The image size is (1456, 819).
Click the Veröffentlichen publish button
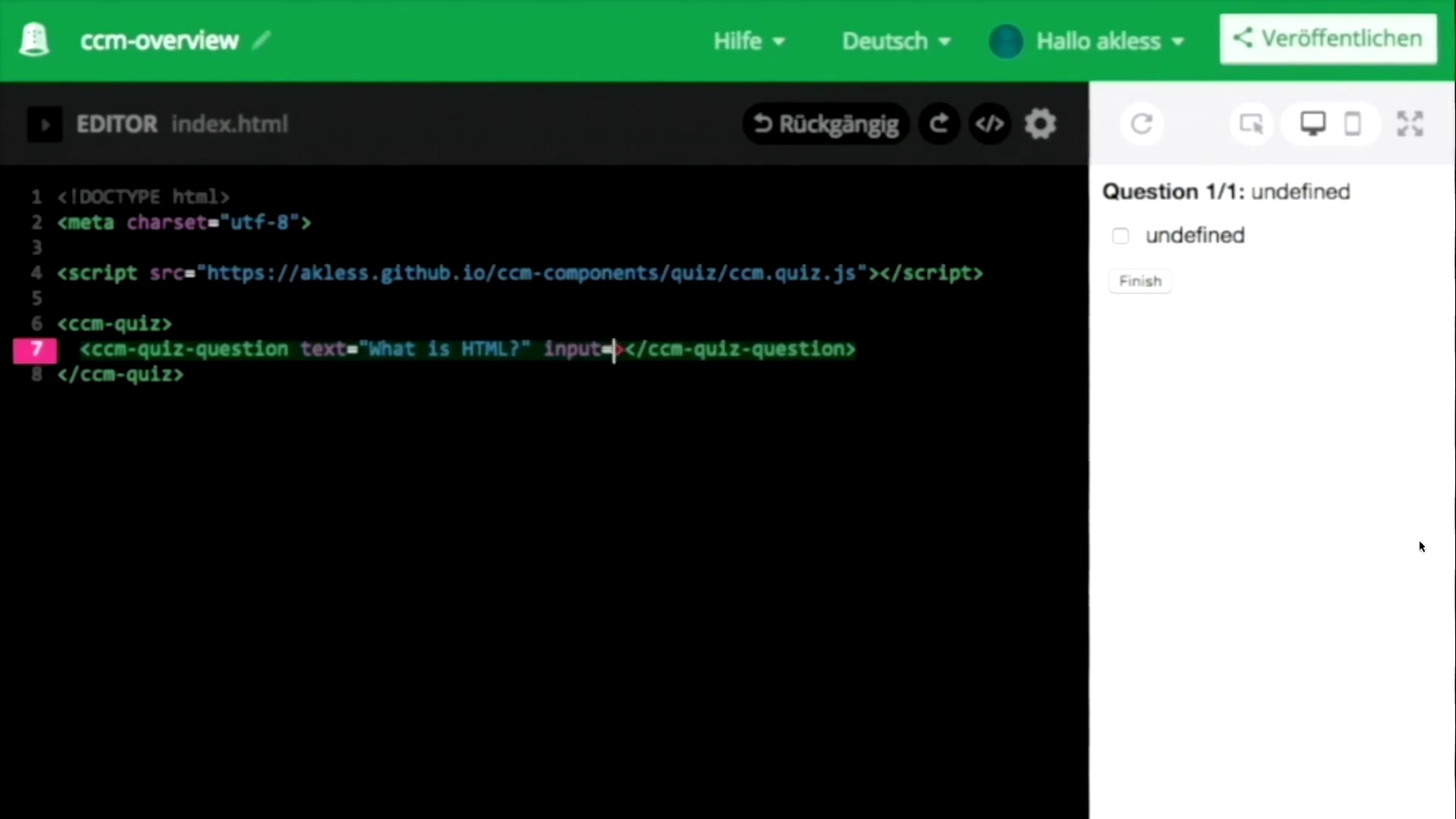coord(1328,39)
